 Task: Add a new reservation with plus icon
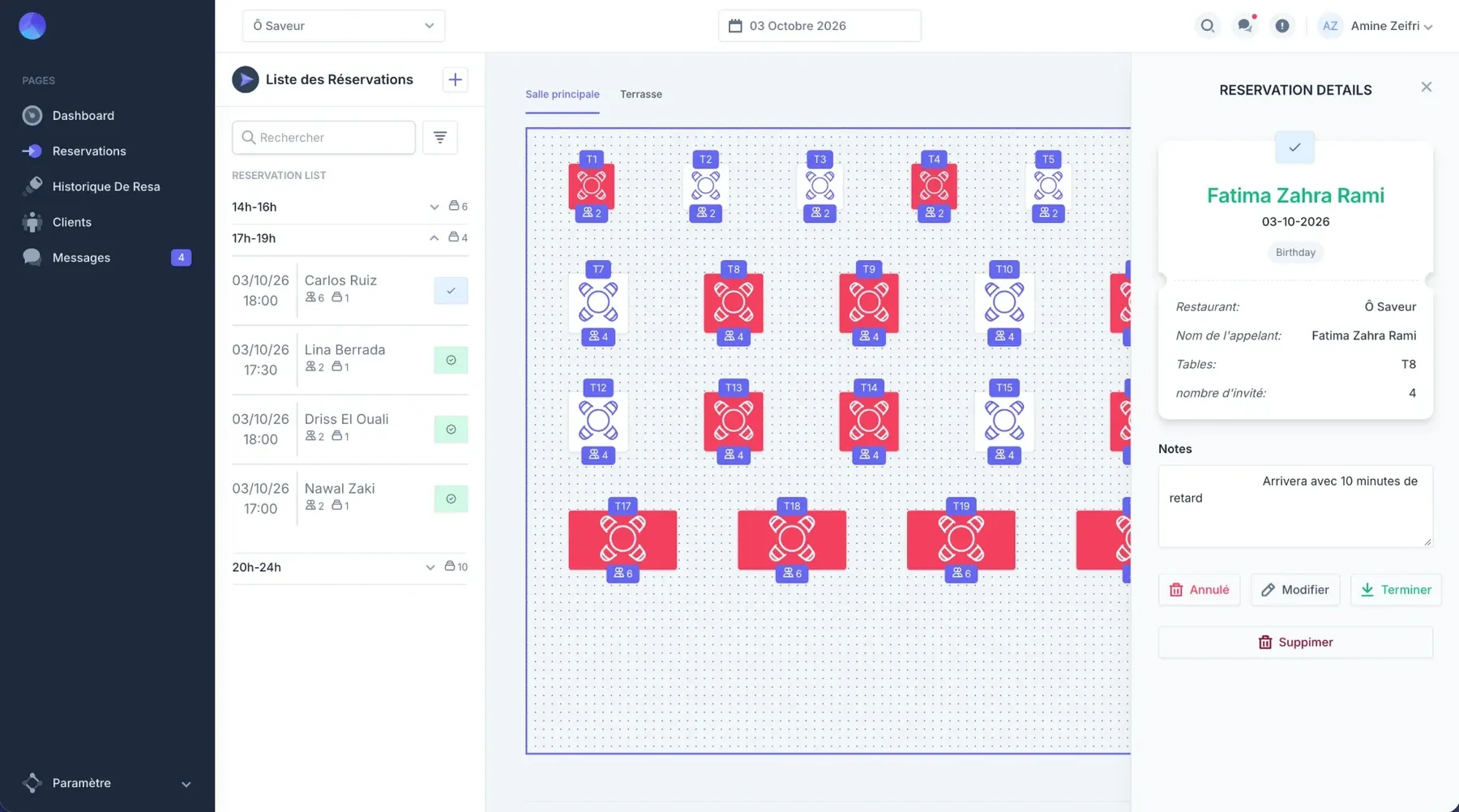pos(455,79)
